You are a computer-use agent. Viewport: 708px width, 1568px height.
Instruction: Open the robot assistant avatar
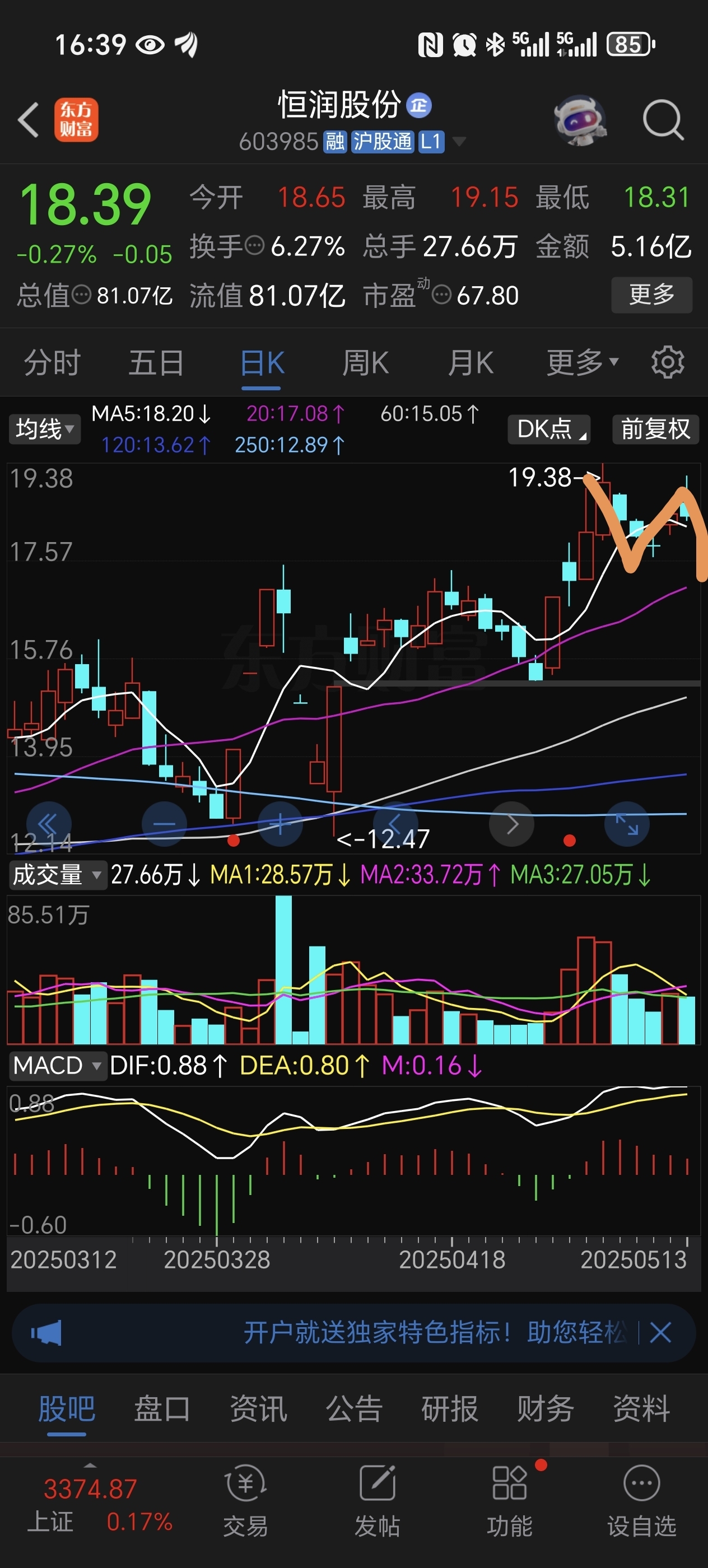(x=580, y=120)
